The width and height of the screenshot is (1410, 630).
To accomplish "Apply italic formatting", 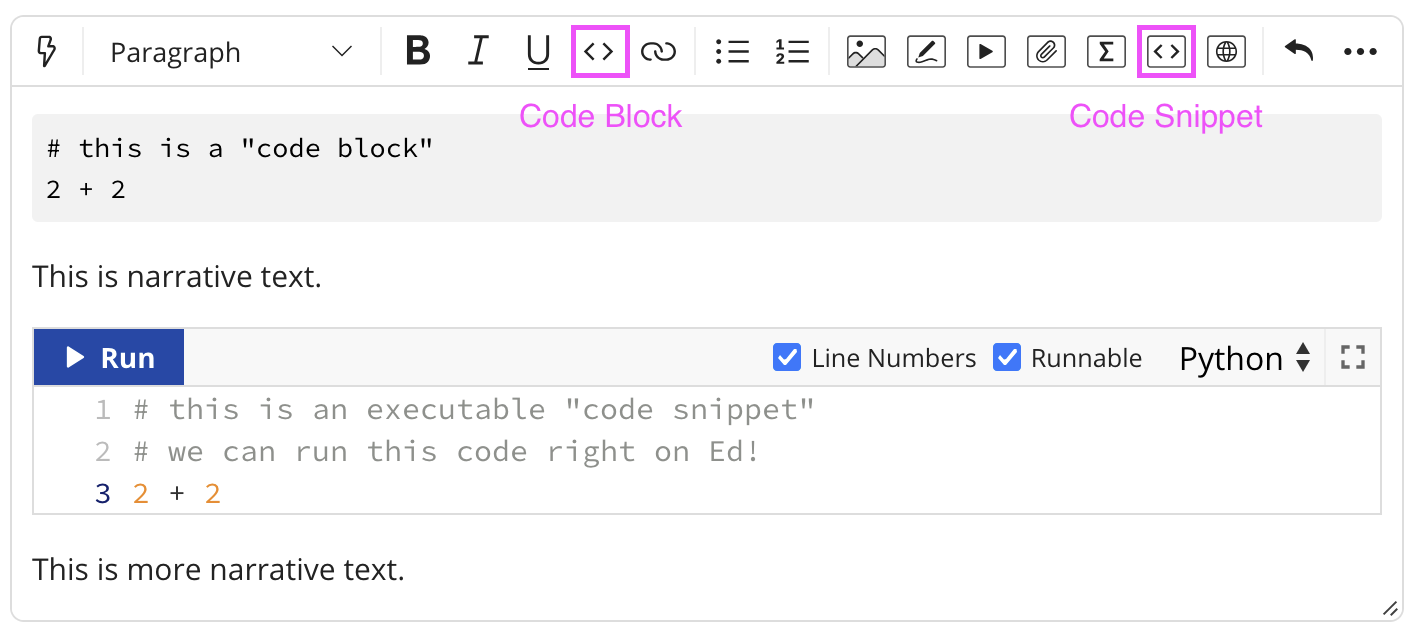I will (478, 51).
